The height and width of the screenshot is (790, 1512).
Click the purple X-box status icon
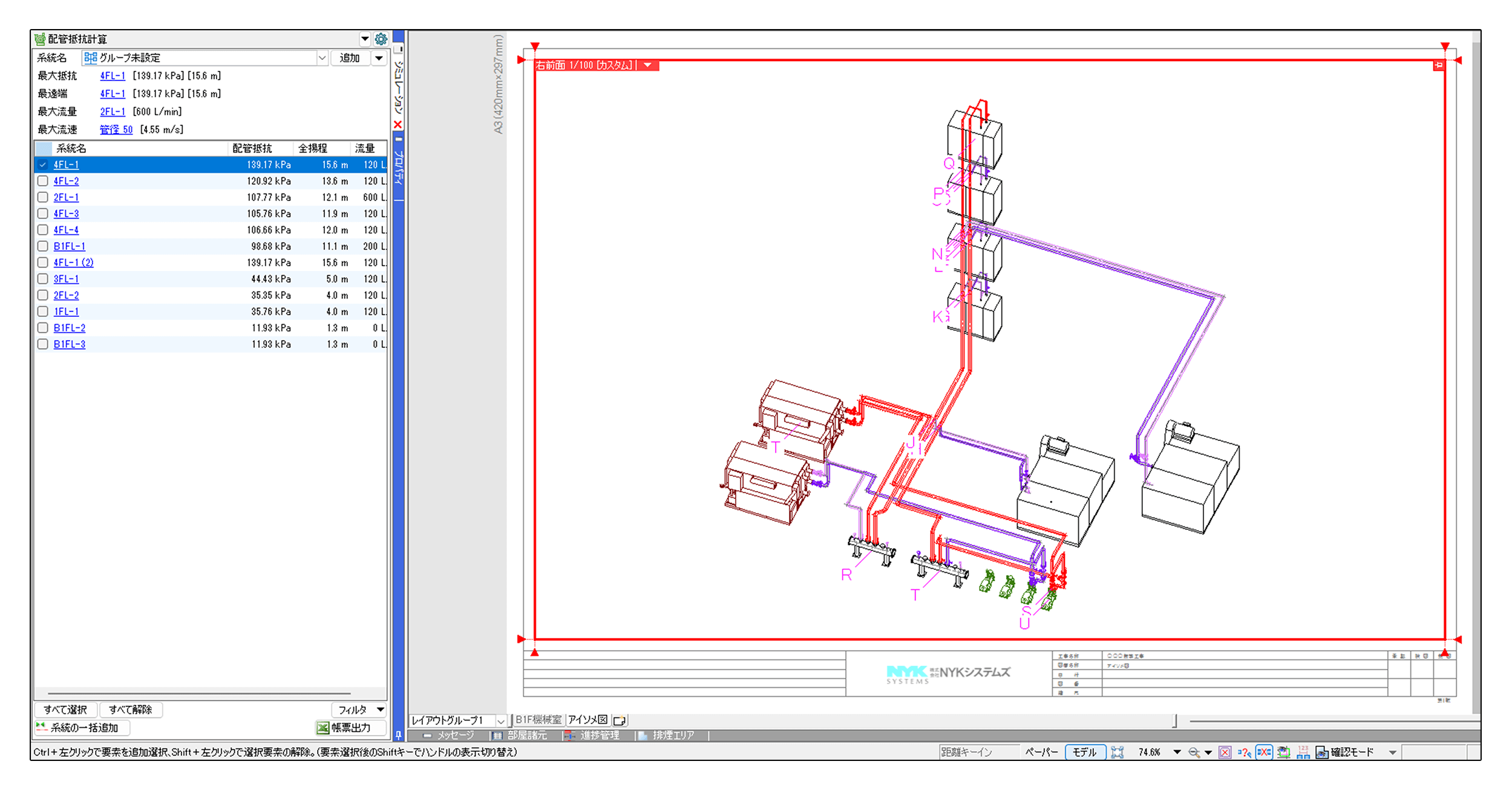pos(1225,752)
